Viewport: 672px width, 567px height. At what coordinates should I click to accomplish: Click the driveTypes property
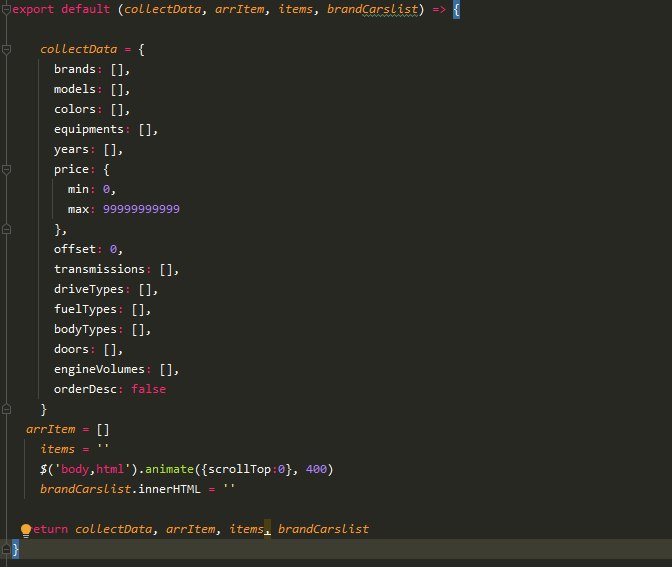[89, 289]
